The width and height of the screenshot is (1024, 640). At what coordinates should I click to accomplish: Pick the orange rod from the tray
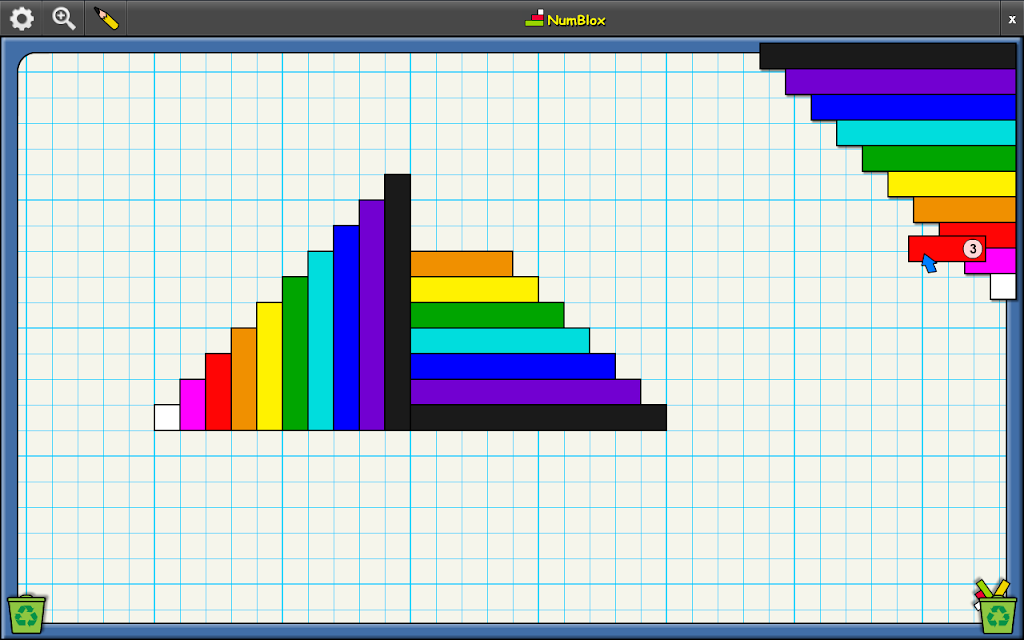[965, 210]
